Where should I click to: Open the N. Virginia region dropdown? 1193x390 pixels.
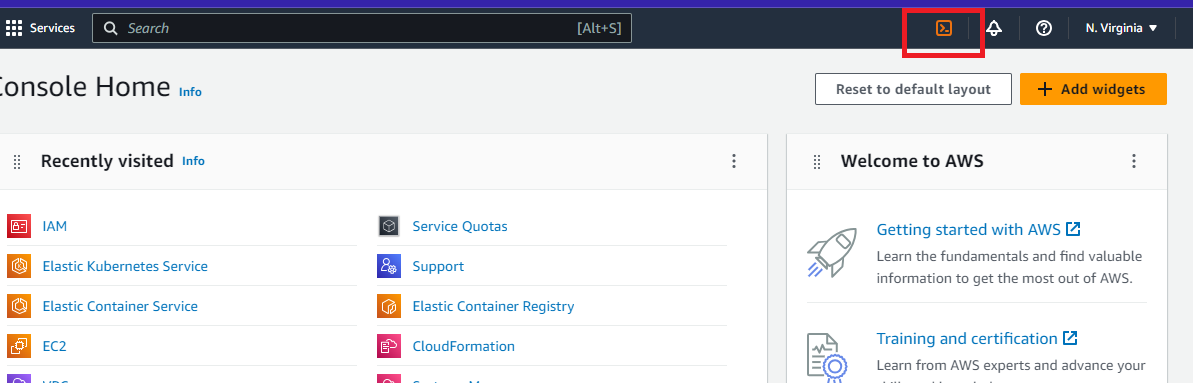(1121, 28)
